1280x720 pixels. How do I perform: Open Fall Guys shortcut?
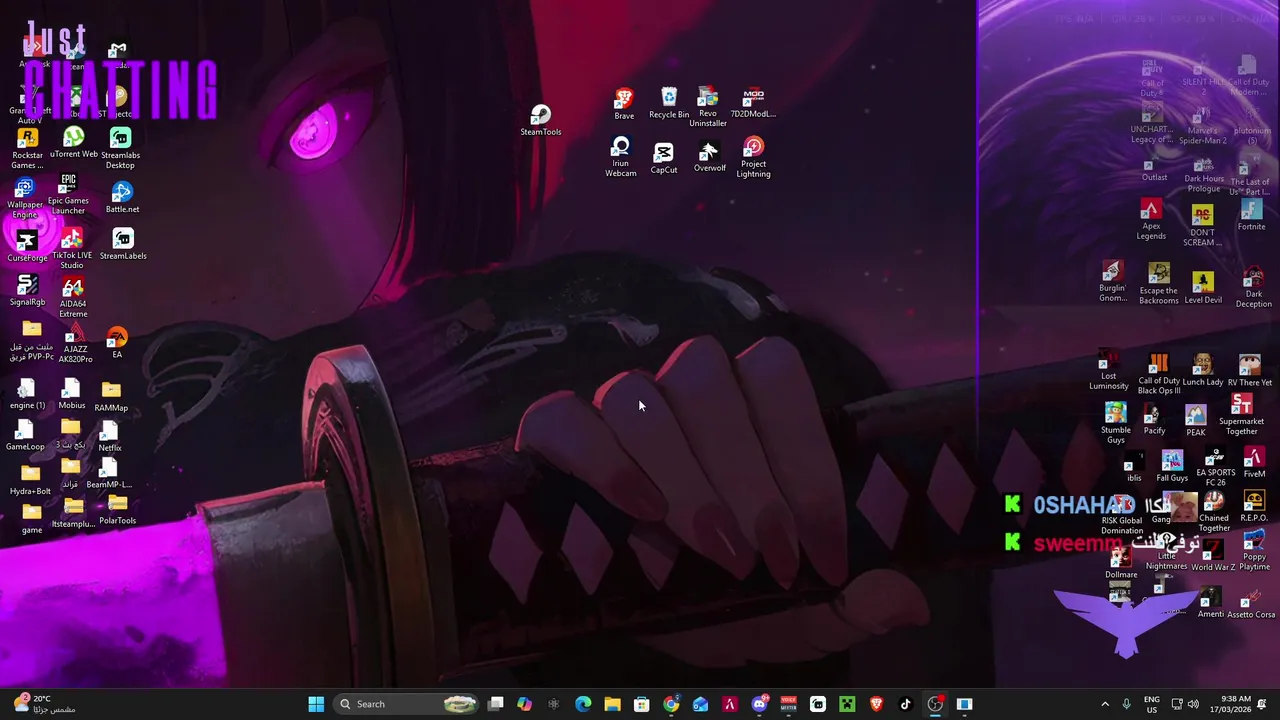click(x=1172, y=467)
